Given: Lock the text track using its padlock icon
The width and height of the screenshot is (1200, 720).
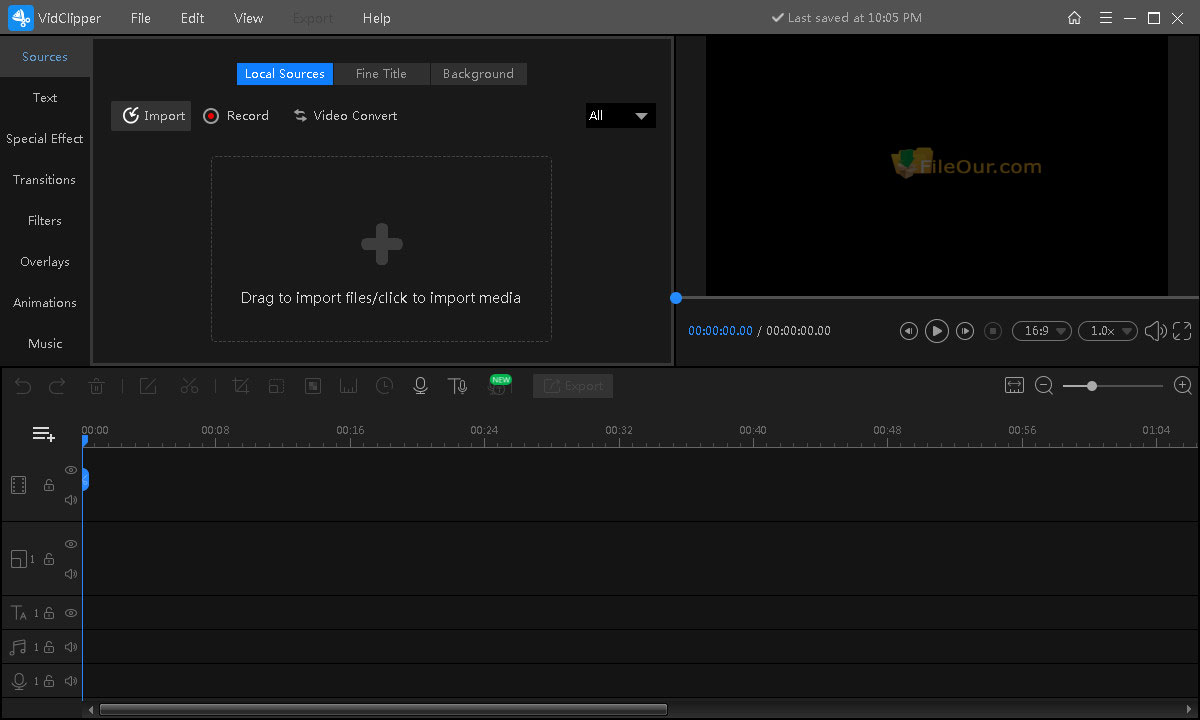Looking at the screenshot, I should tap(48, 613).
